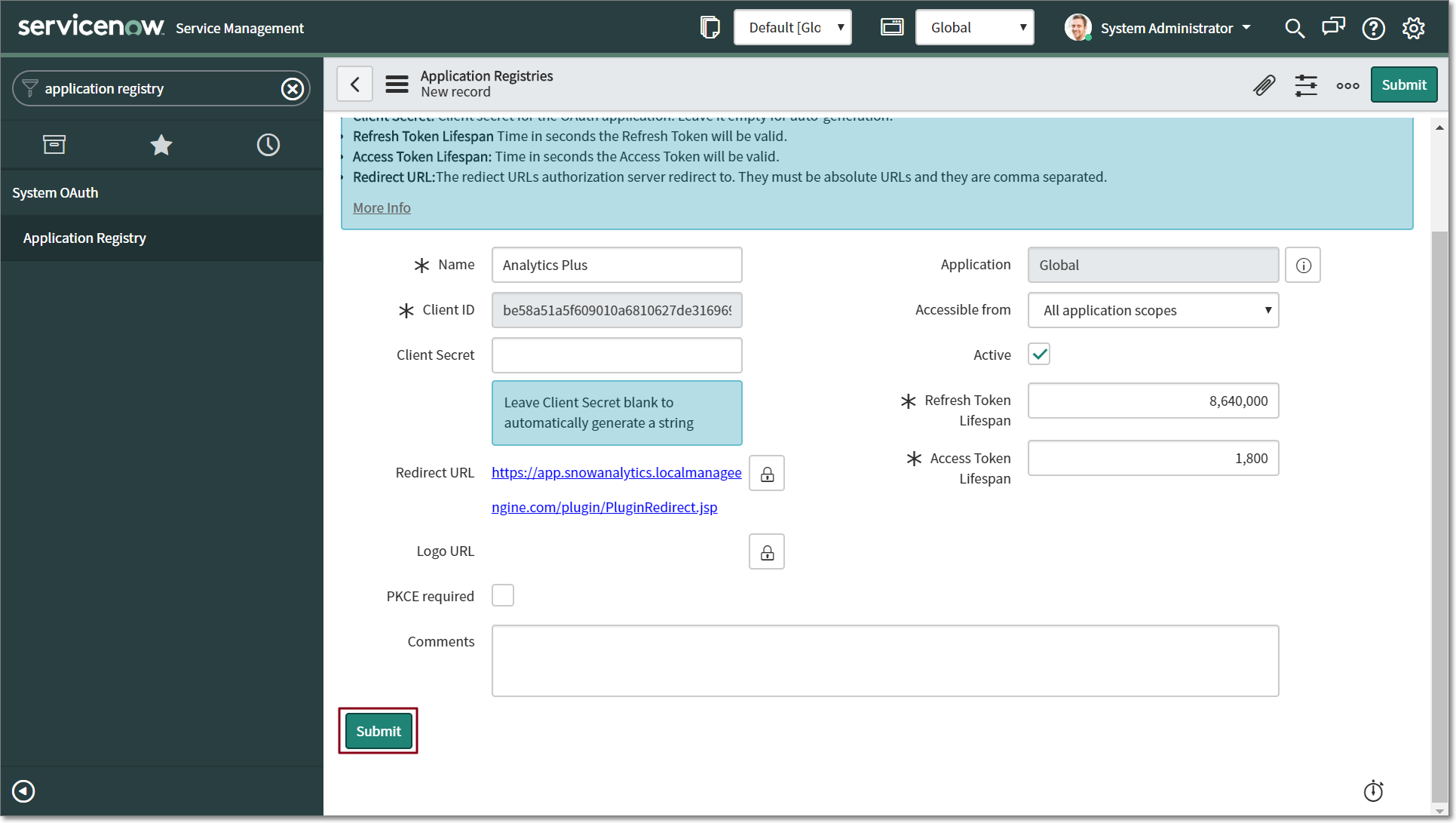This screenshot has height=823, width=1456.
Task: Open global search magnifier
Action: pos(1294,29)
